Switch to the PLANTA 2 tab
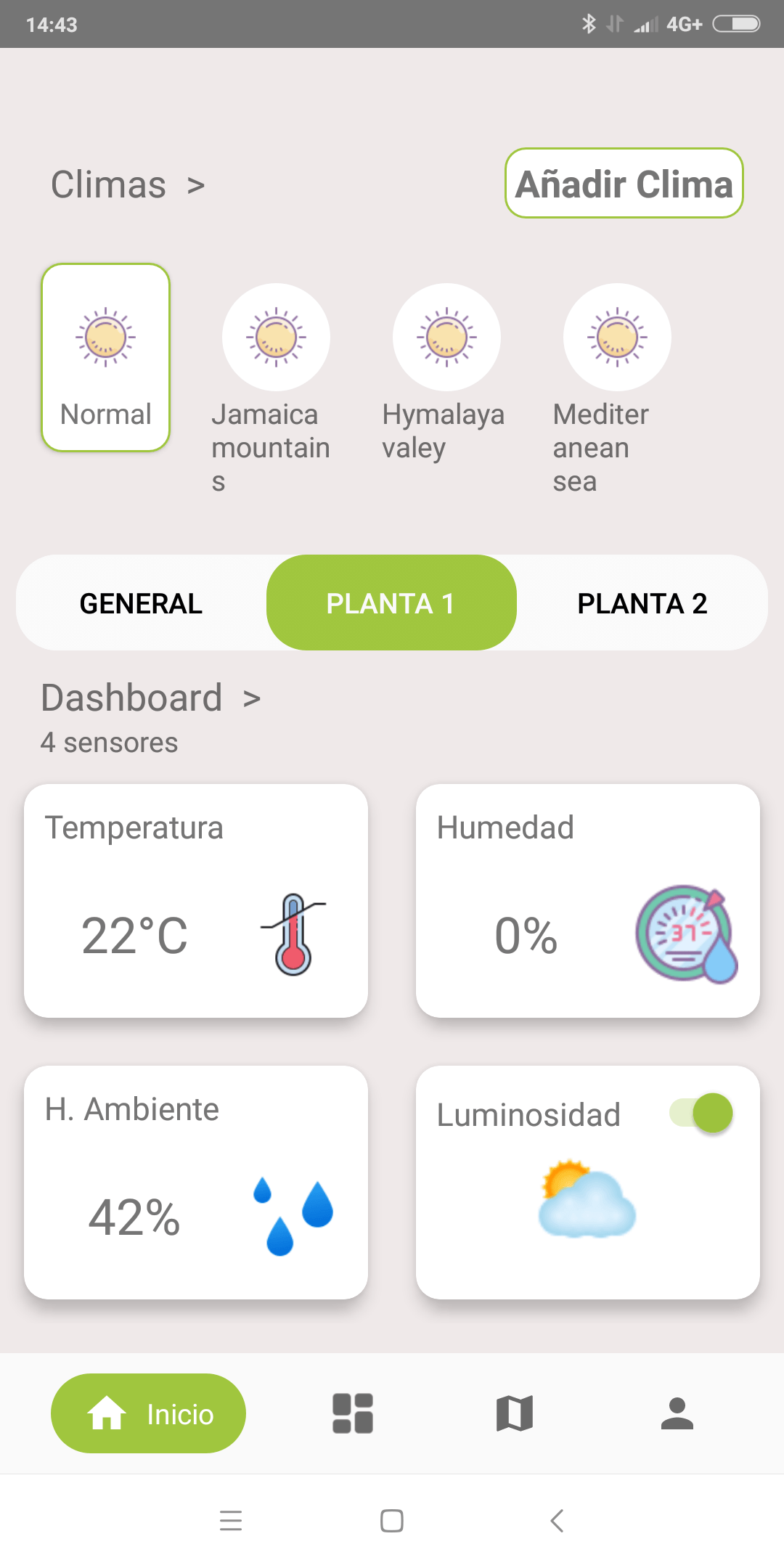The image size is (784, 1568). (x=642, y=603)
